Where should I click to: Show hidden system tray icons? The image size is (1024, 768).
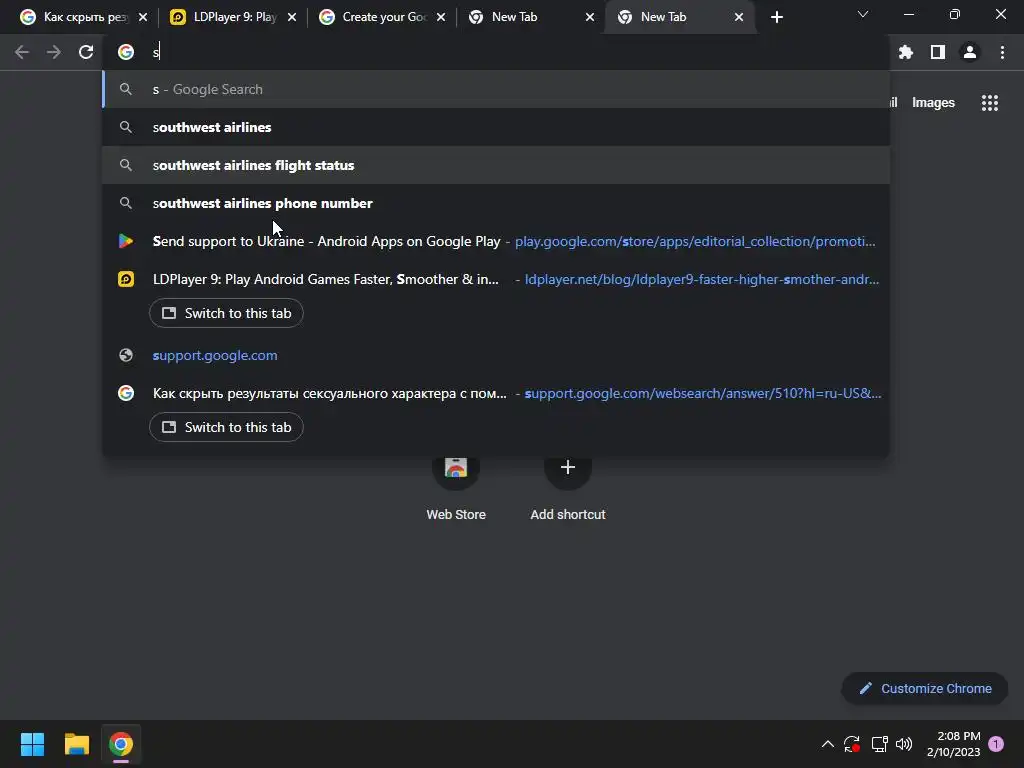pyautogui.click(x=827, y=744)
